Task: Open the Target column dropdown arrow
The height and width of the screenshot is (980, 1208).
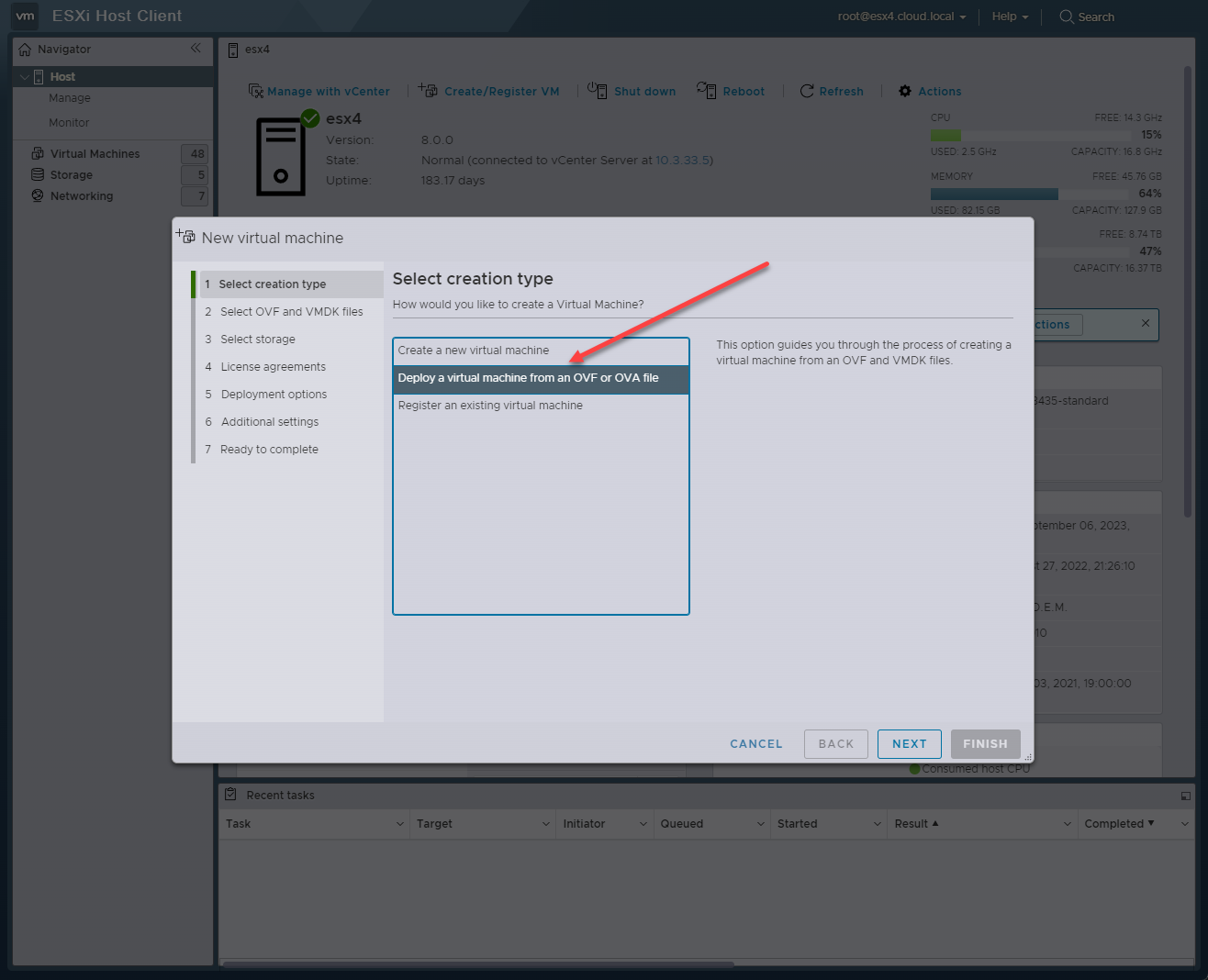Action: (x=546, y=824)
